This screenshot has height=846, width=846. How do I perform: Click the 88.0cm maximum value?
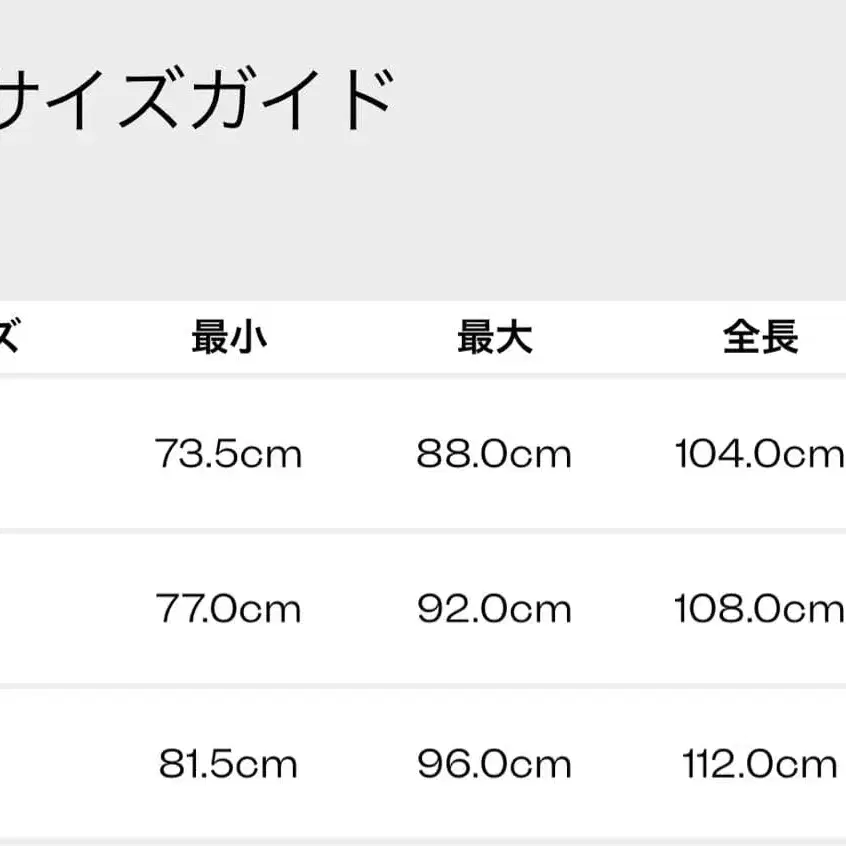pyautogui.click(x=495, y=455)
